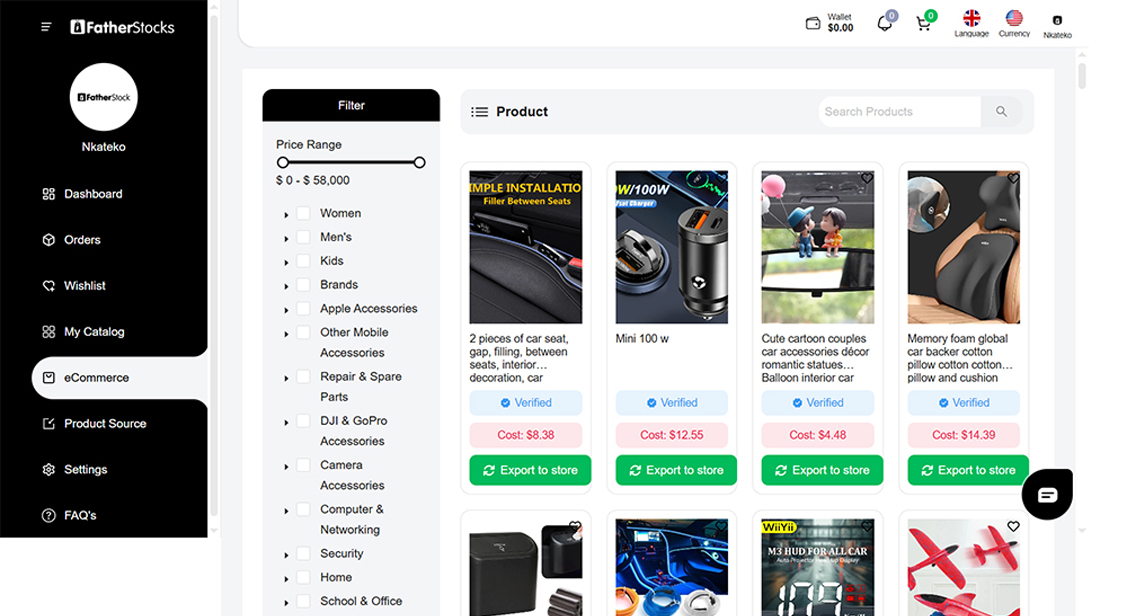This screenshot has width=1125, height=616.
Task: Select the Camera Accessories checkbox
Action: click(303, 465)
